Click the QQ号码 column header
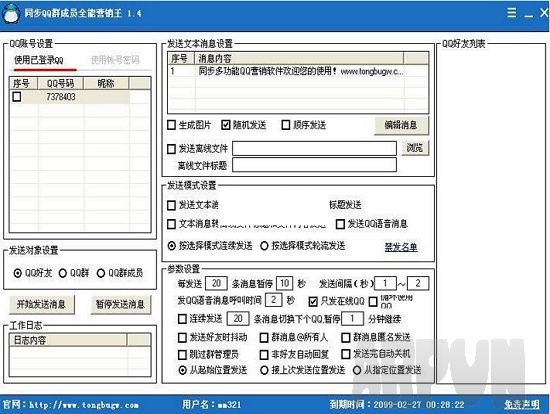550x414 pixels. 61,84
